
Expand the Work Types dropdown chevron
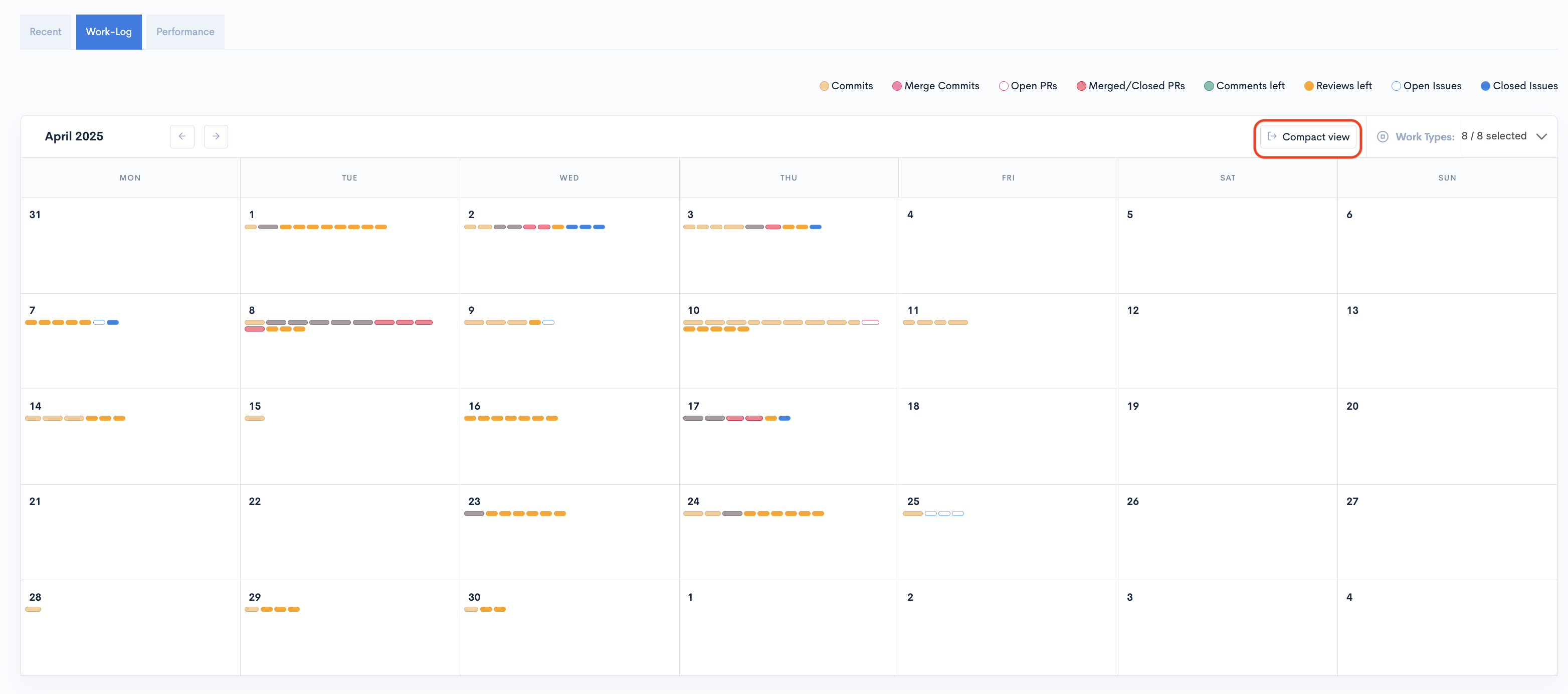[1541, 136]
